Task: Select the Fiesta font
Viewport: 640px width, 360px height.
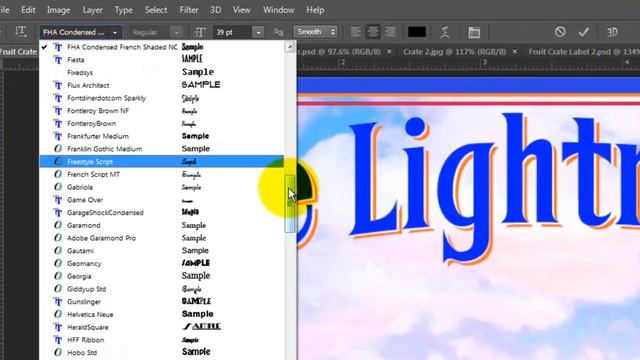Action: pyautogui.click(x=162, y=60)
